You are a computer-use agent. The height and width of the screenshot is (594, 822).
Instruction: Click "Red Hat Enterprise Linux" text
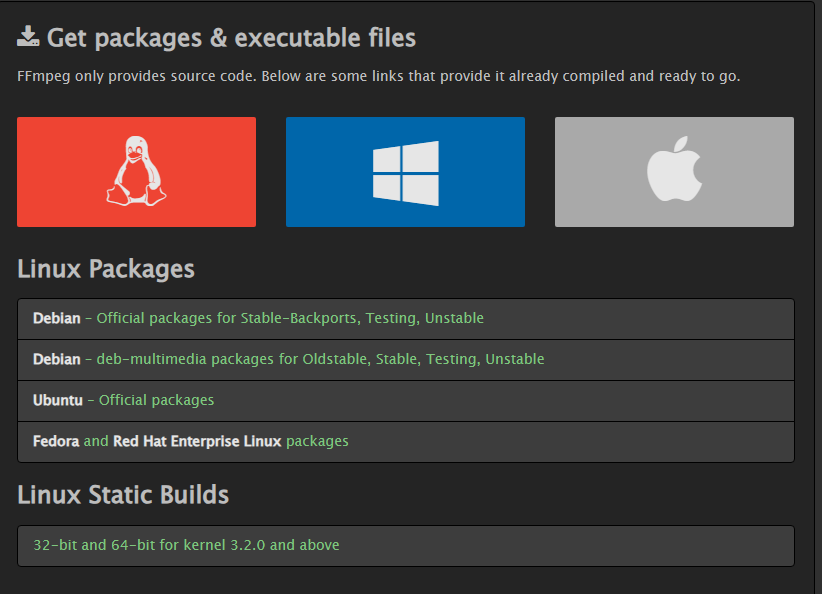point(197,441)
